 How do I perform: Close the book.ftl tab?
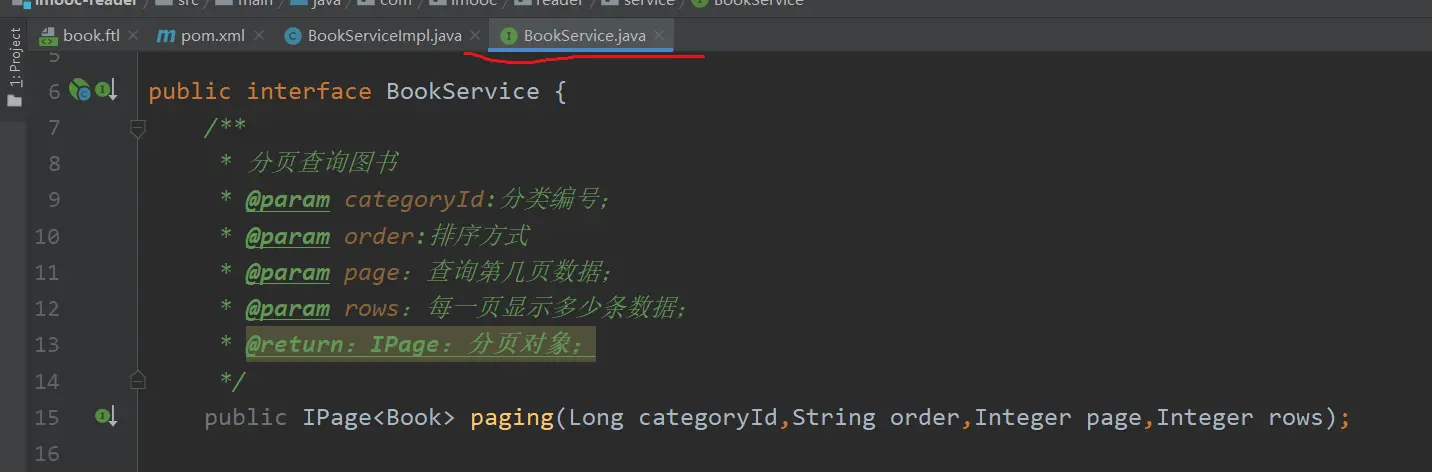click(x=135, y=35)
